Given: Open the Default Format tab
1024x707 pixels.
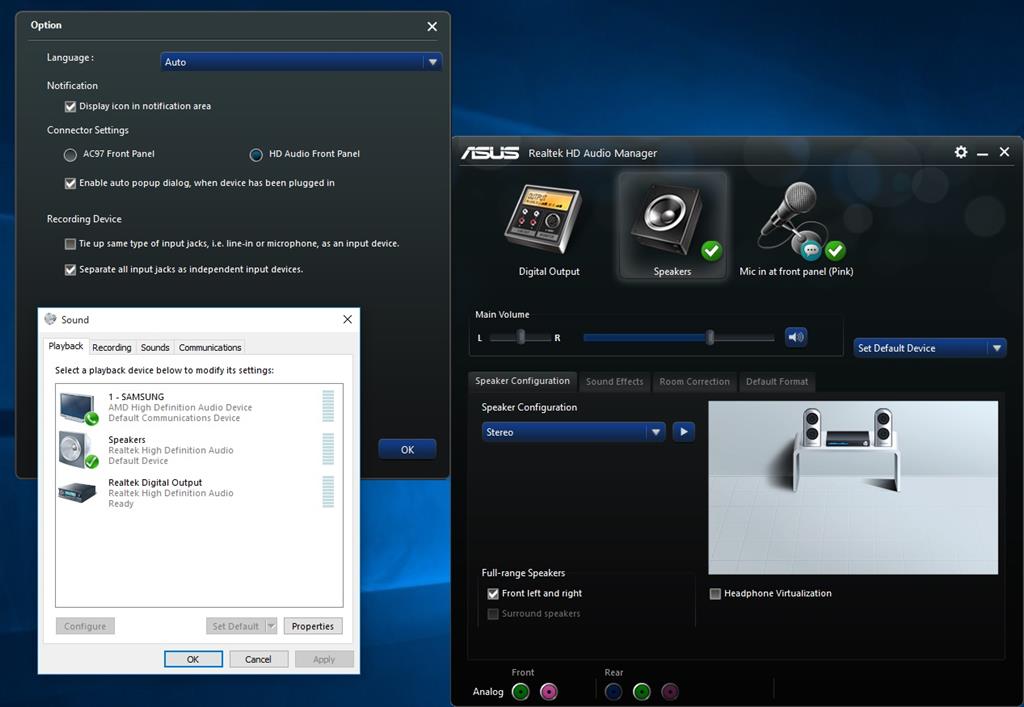Looking at the screenshot, I should pos(776,381).
